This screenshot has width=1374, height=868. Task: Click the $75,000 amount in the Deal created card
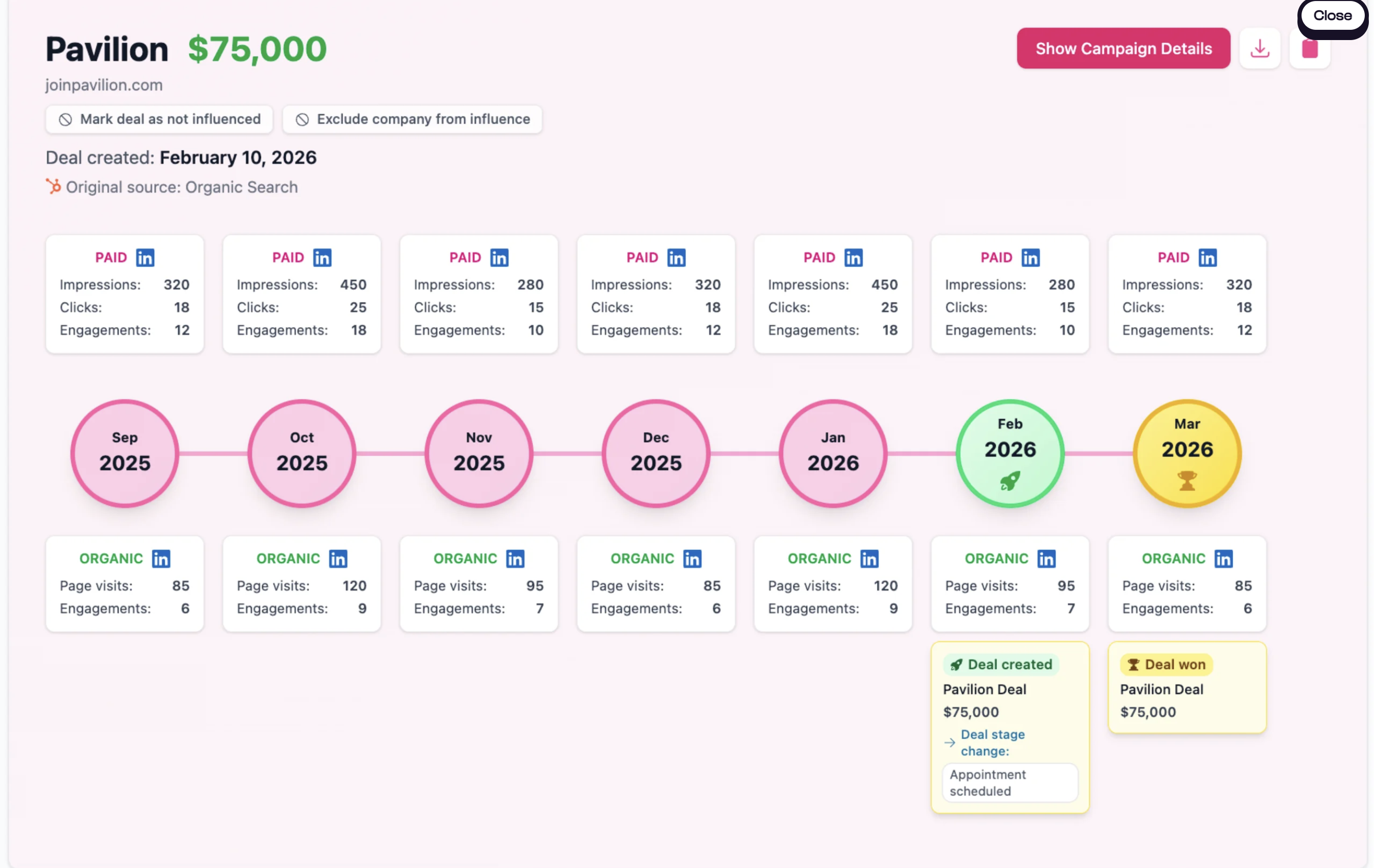pyautogui.click(x=971, y=712)
